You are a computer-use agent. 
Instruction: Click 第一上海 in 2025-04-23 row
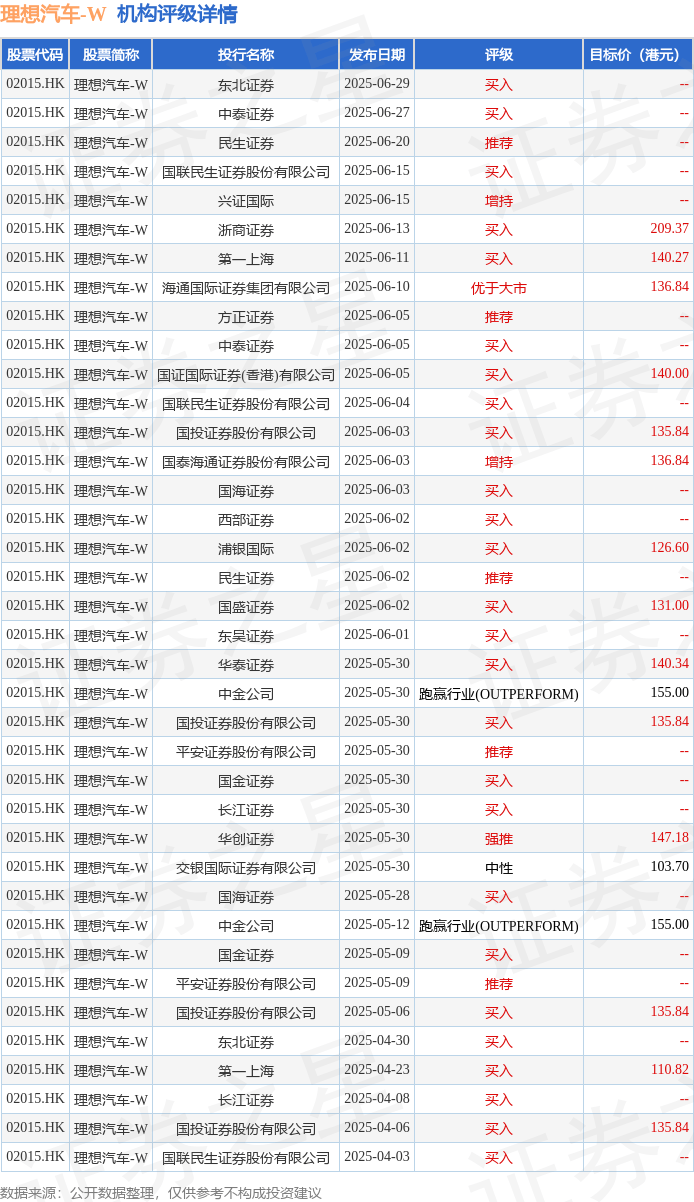246,1071
